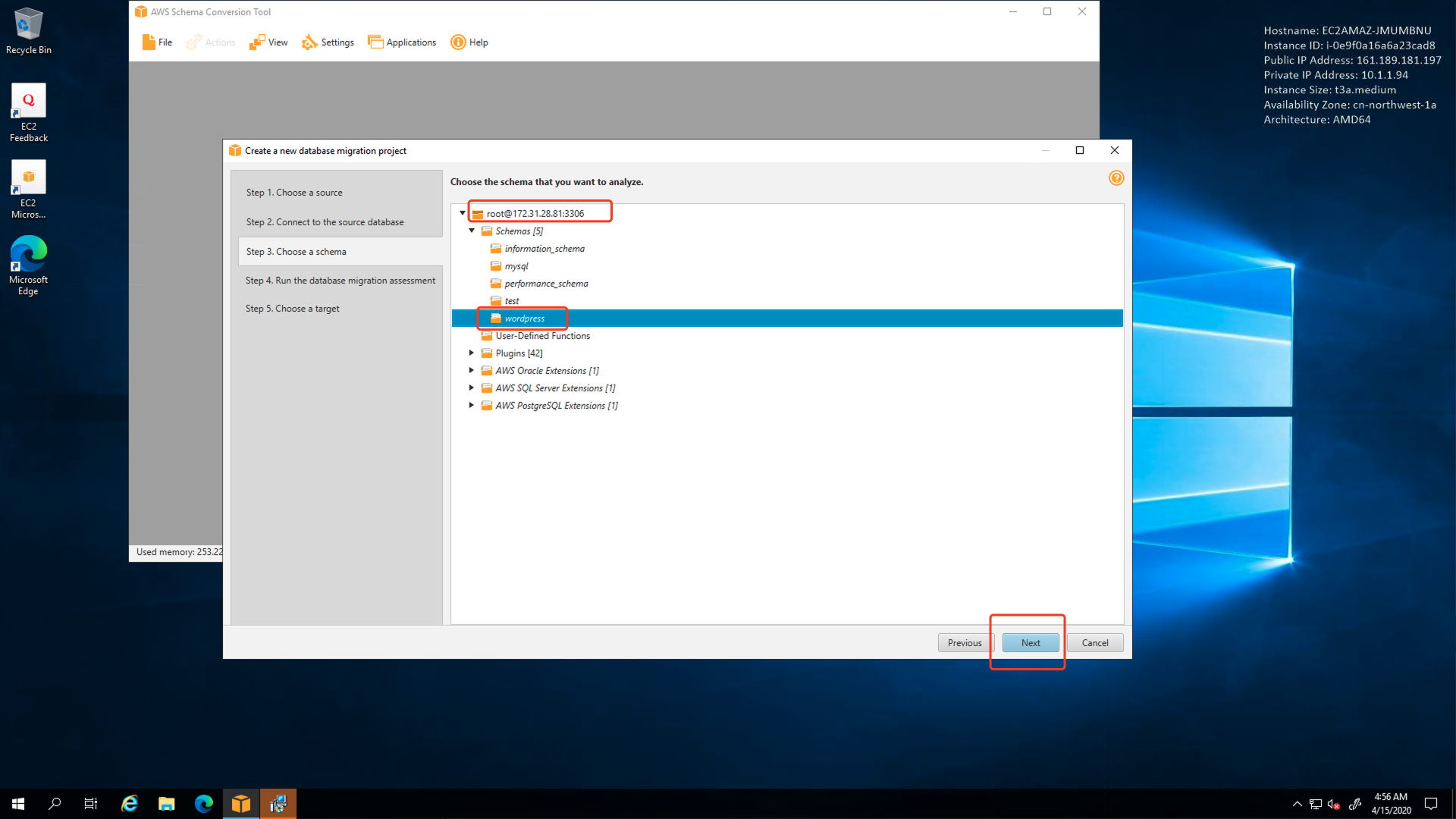The width and height of the screenshot is (1456, 819).
Task: Expand AWS PostgreSQL Extensions node
Action: point(472,405)
